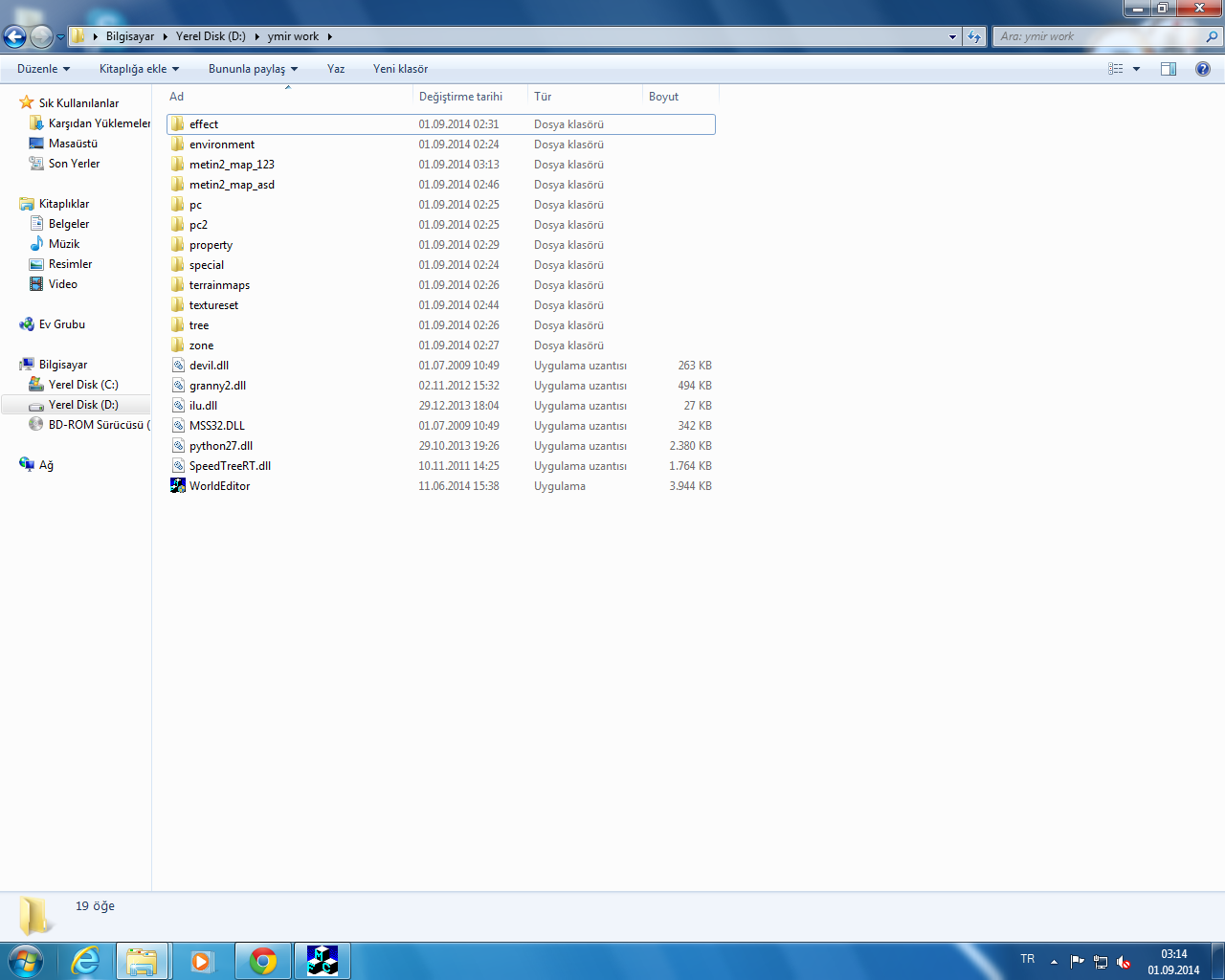
Task: Select Ev Grubu in the navigation pane
Action: 53,324
